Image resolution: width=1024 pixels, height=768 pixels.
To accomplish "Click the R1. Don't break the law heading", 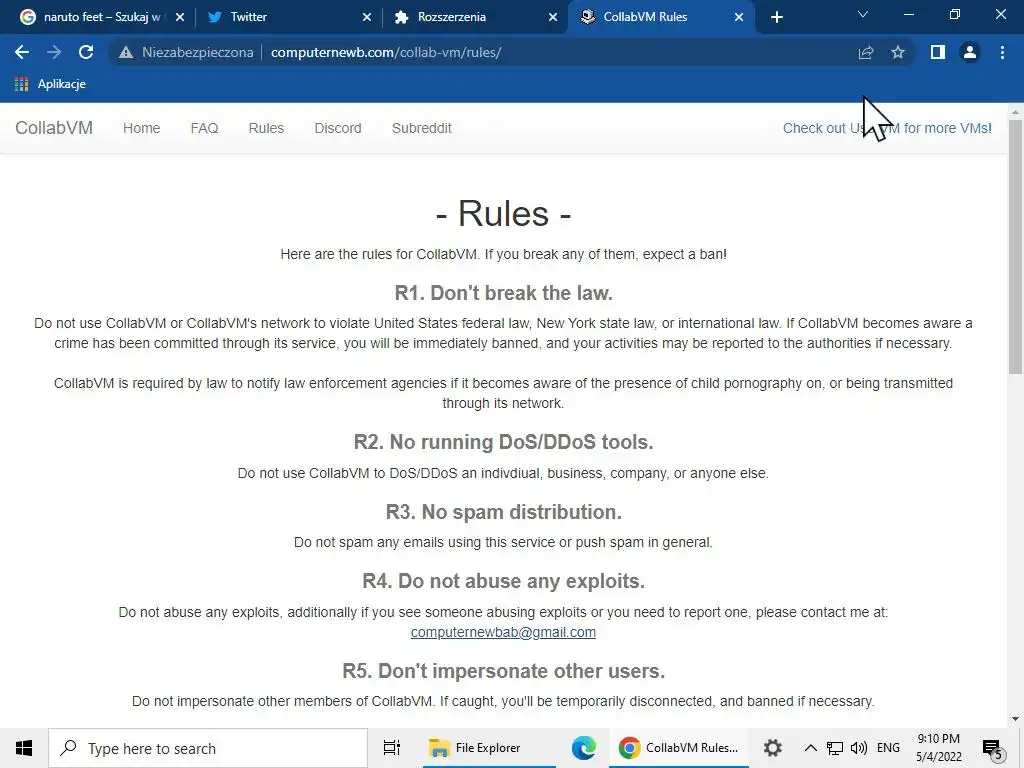I will pos(504,293).
